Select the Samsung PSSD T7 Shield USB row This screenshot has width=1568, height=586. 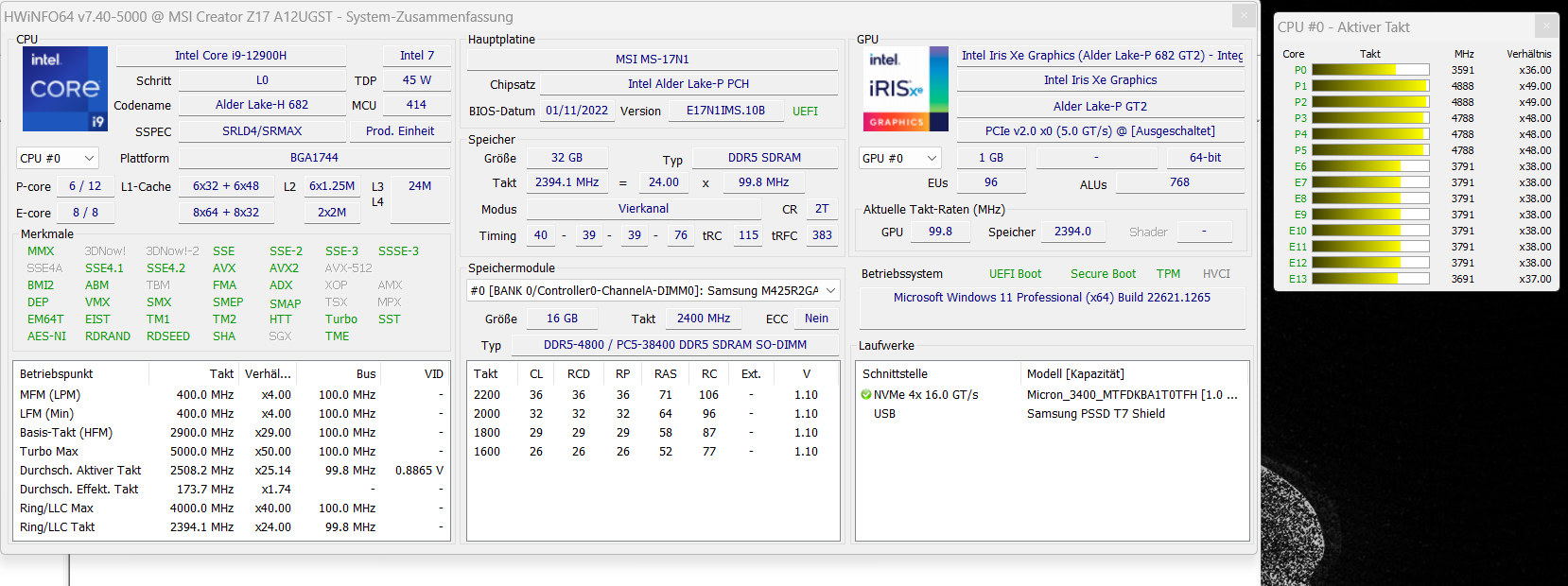coord(1052,414)
